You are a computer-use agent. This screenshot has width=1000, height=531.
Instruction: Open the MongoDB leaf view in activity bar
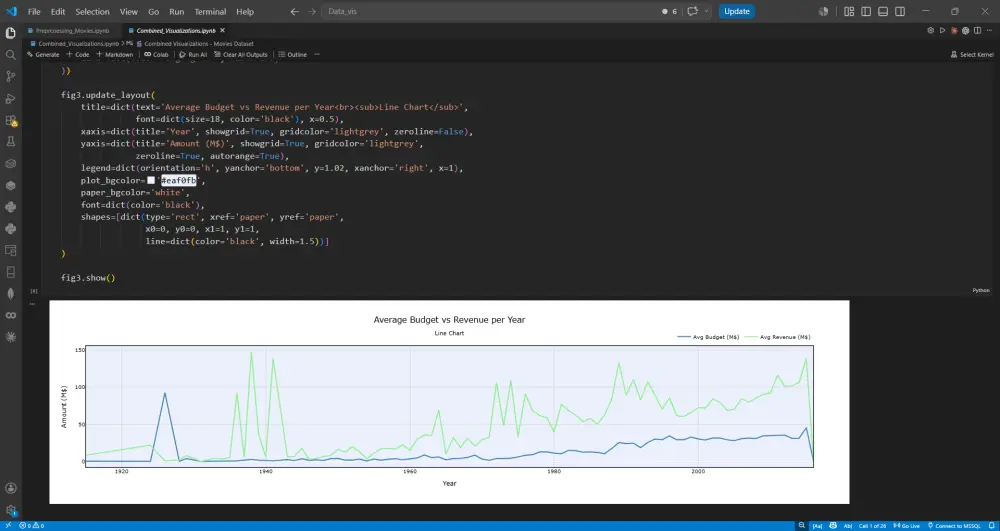click(10, 293)
